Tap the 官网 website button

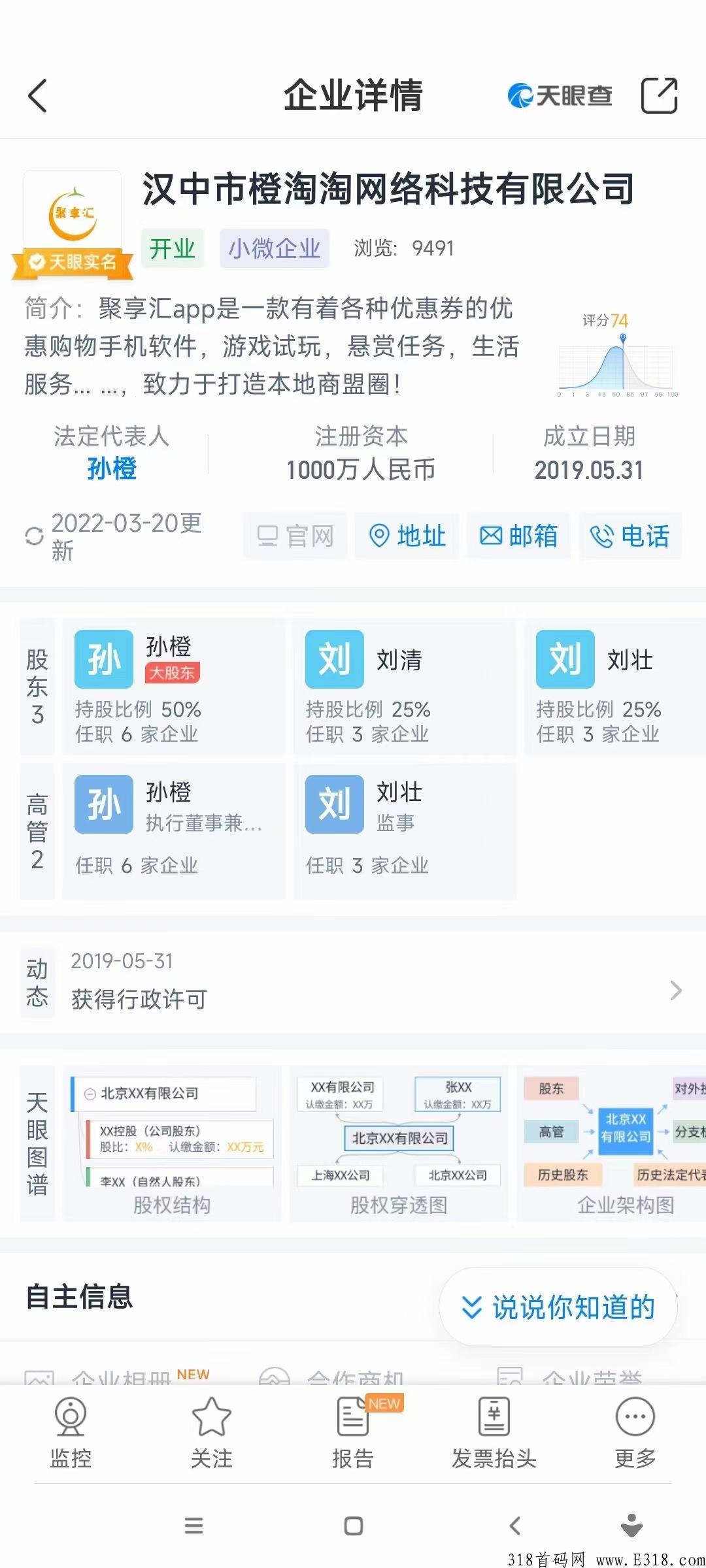pos(295,536)
